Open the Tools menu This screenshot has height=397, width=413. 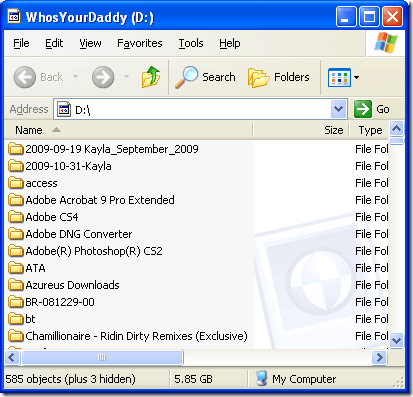pos(191,43)
